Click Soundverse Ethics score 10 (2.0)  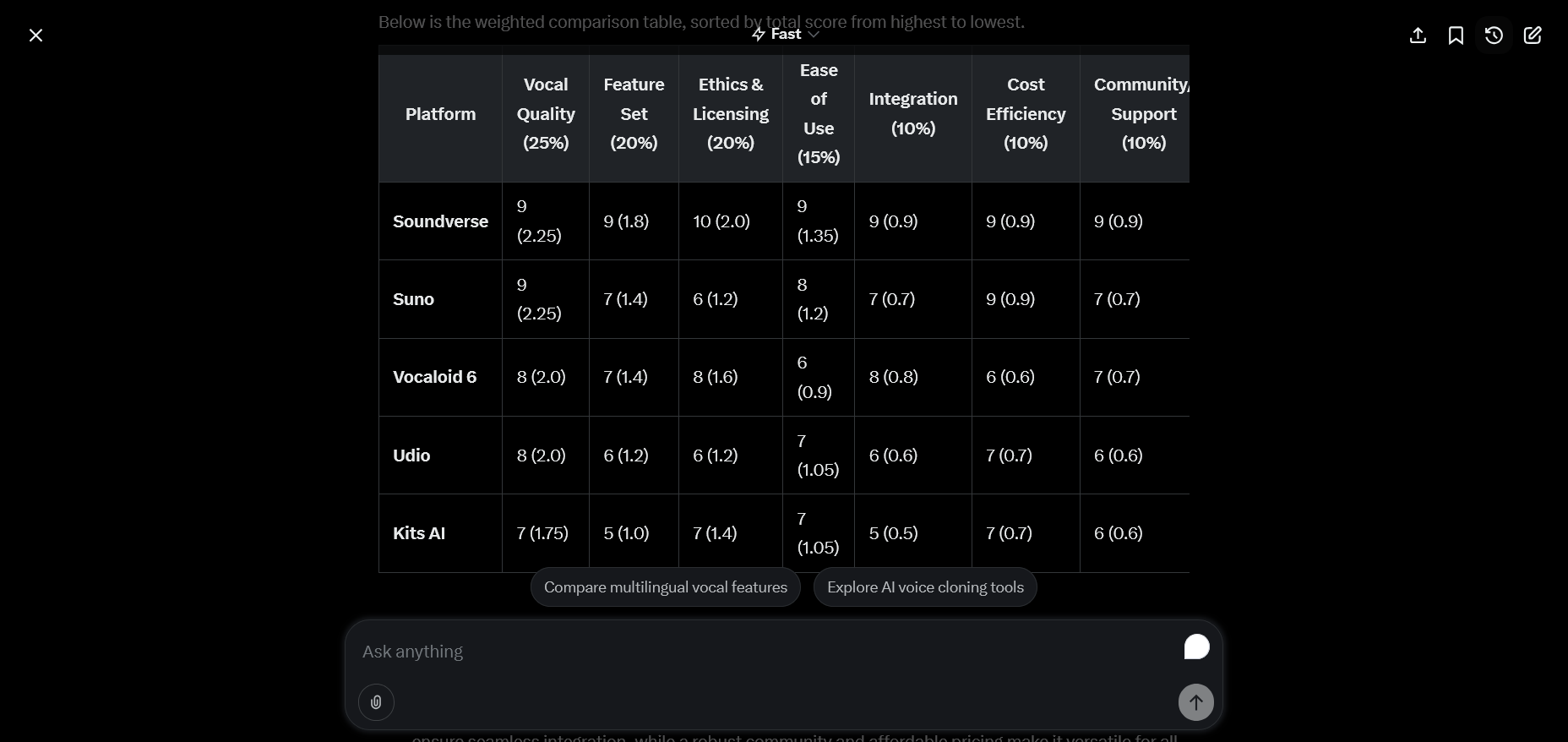pyautogui.click(x=721, y=221)
